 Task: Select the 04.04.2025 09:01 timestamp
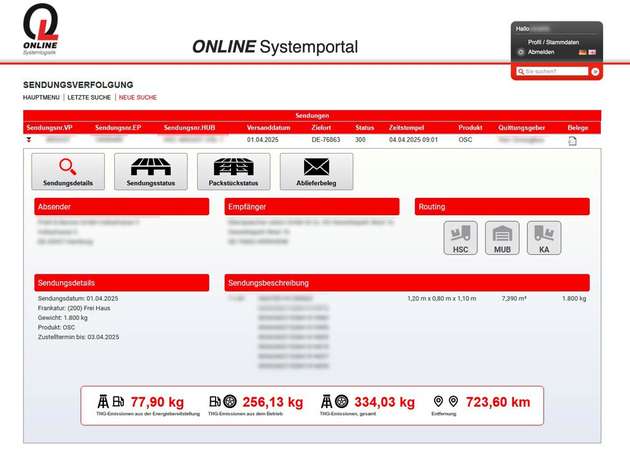pyautogui.click(x=413, y=140)
